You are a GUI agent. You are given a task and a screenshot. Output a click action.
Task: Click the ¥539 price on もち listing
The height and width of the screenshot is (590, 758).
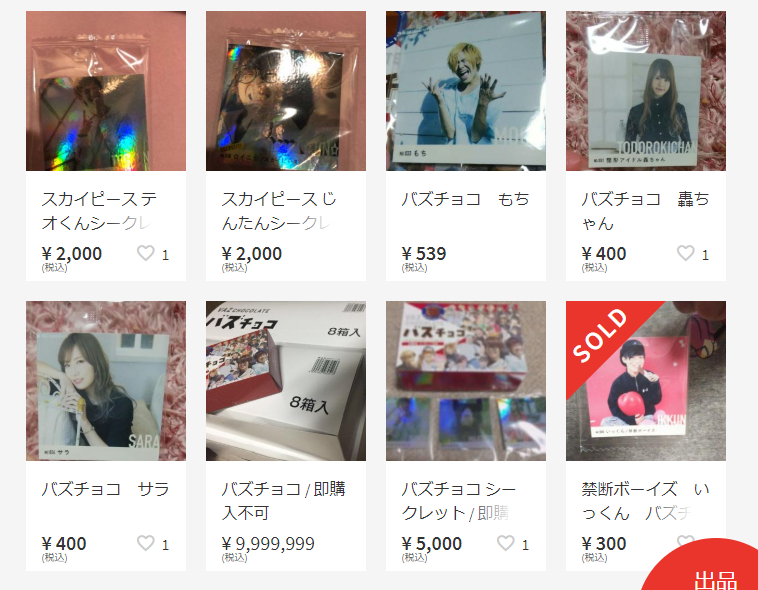point(423,253)
